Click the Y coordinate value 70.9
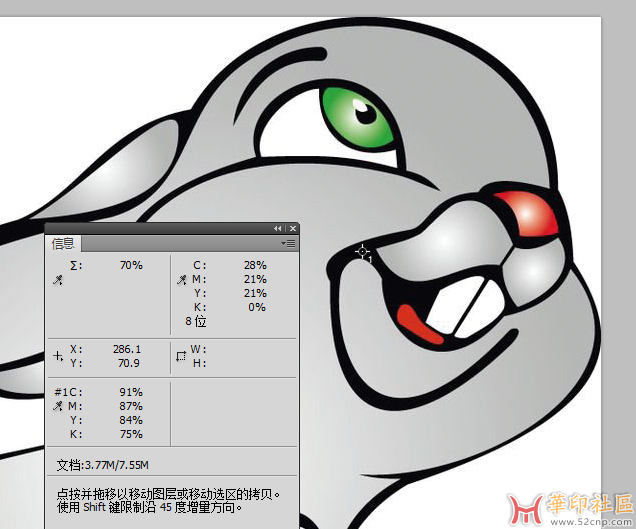 point(129,363)
